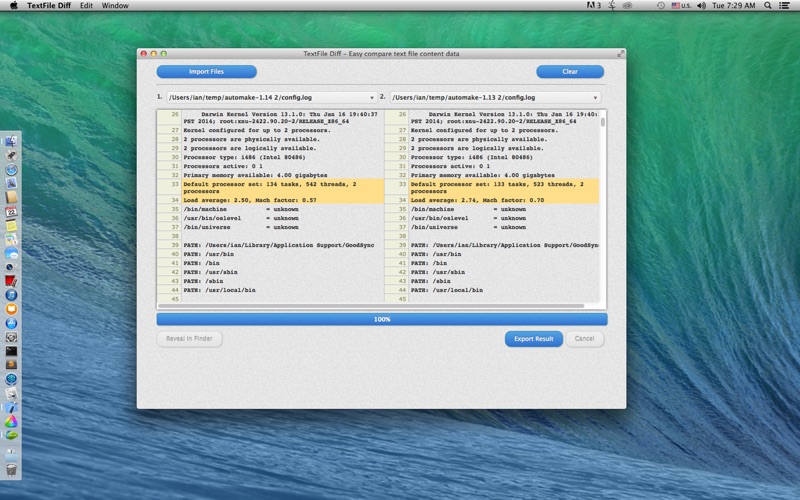Click left pane 'Load average: 2.50' line

pyautogui.click(x=250, y=200)
